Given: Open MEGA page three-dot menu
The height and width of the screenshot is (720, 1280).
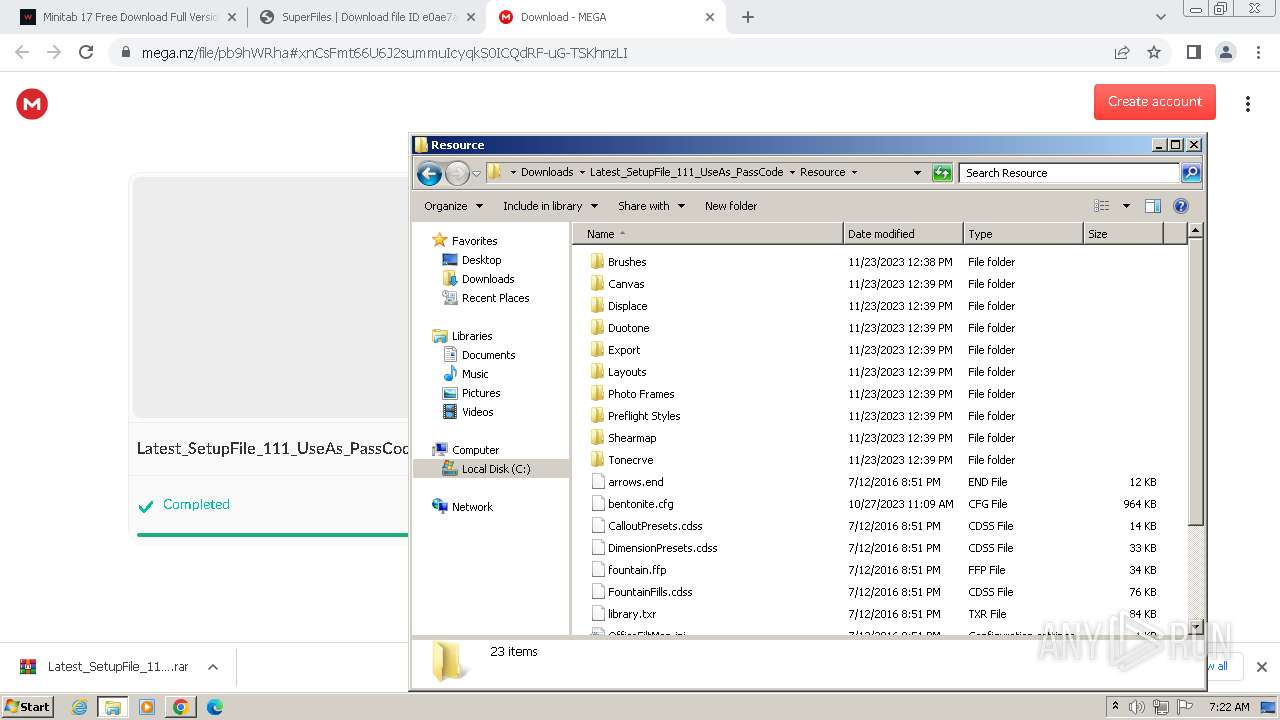Looking at the screenshot, I should [x=1247, y=104].
